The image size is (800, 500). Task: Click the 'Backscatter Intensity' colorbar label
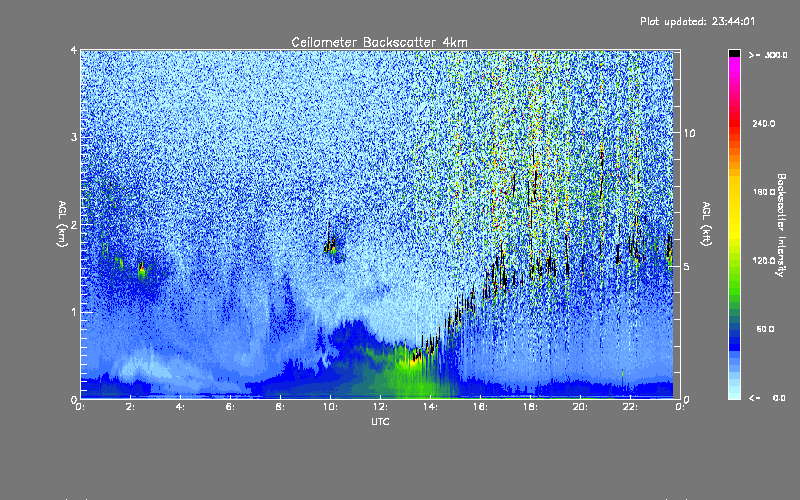coord(781,225)
